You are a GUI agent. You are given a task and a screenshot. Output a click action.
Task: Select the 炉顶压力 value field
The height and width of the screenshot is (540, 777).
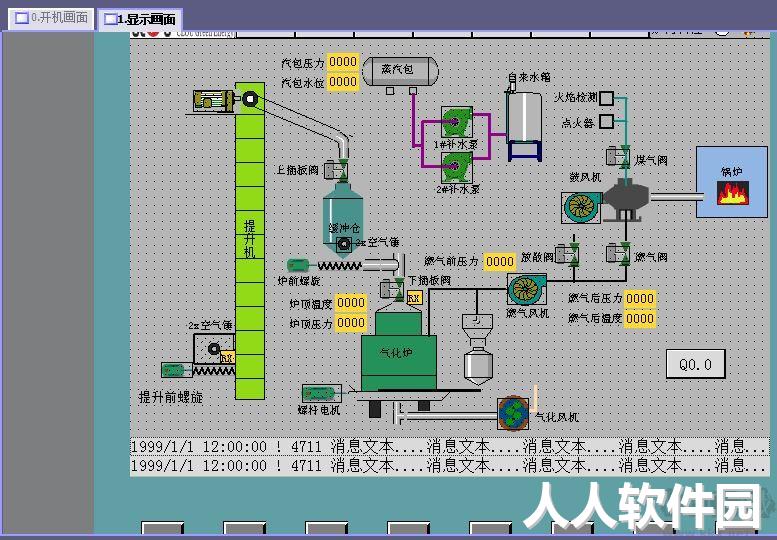(351, 323)
